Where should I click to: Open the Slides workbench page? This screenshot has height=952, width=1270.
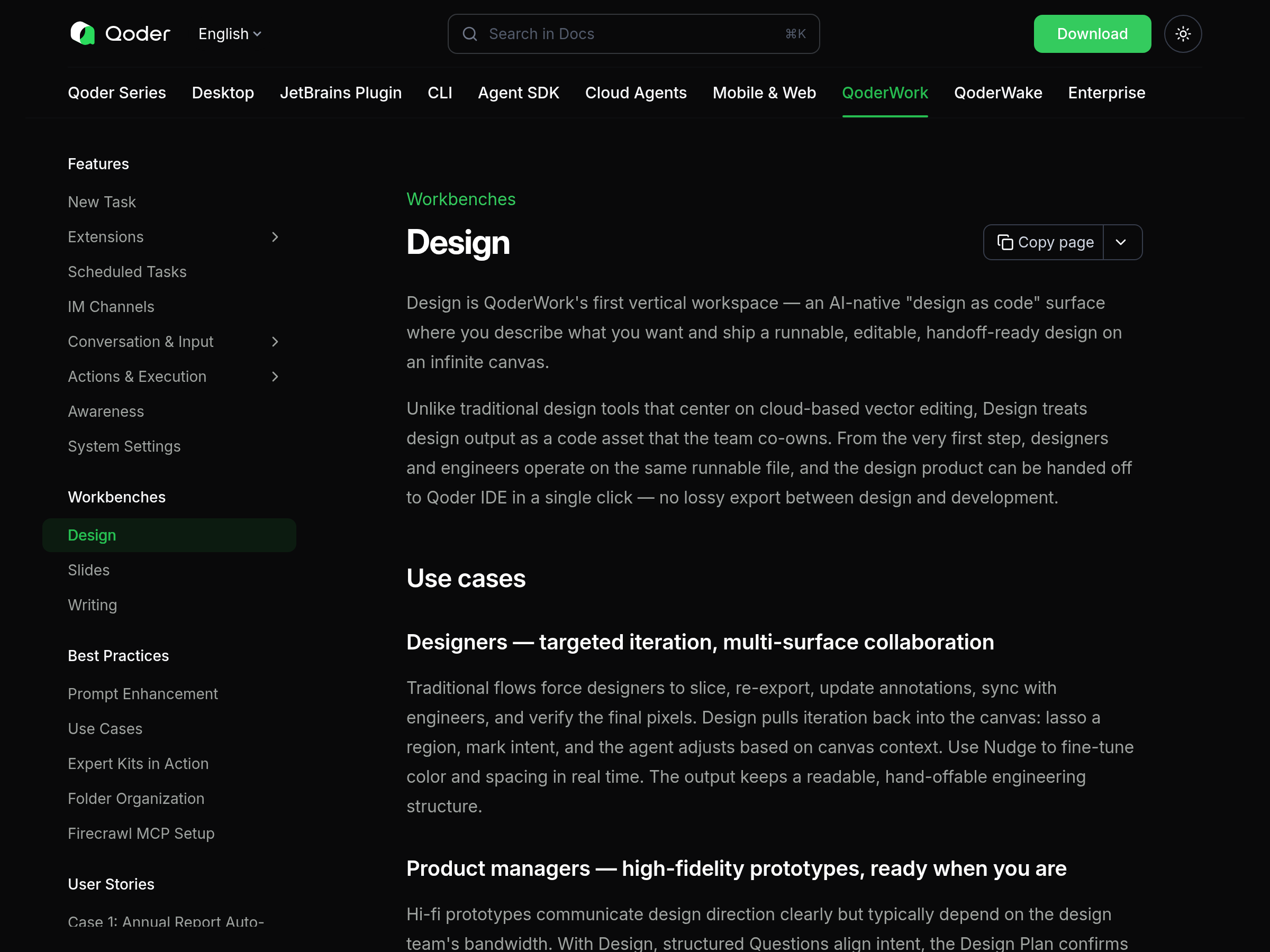(88, 570)
